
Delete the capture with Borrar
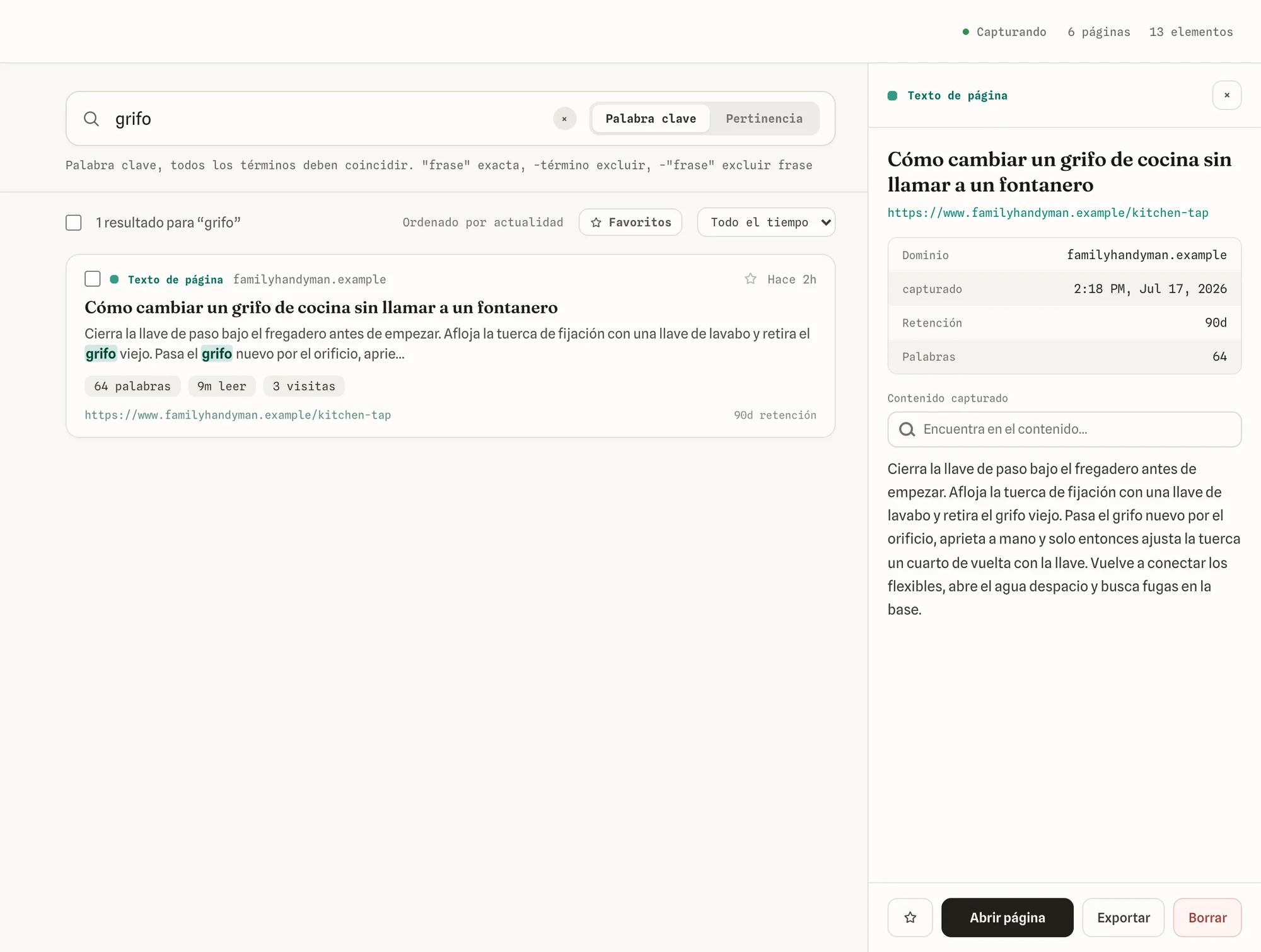[x=1207, y=917]
